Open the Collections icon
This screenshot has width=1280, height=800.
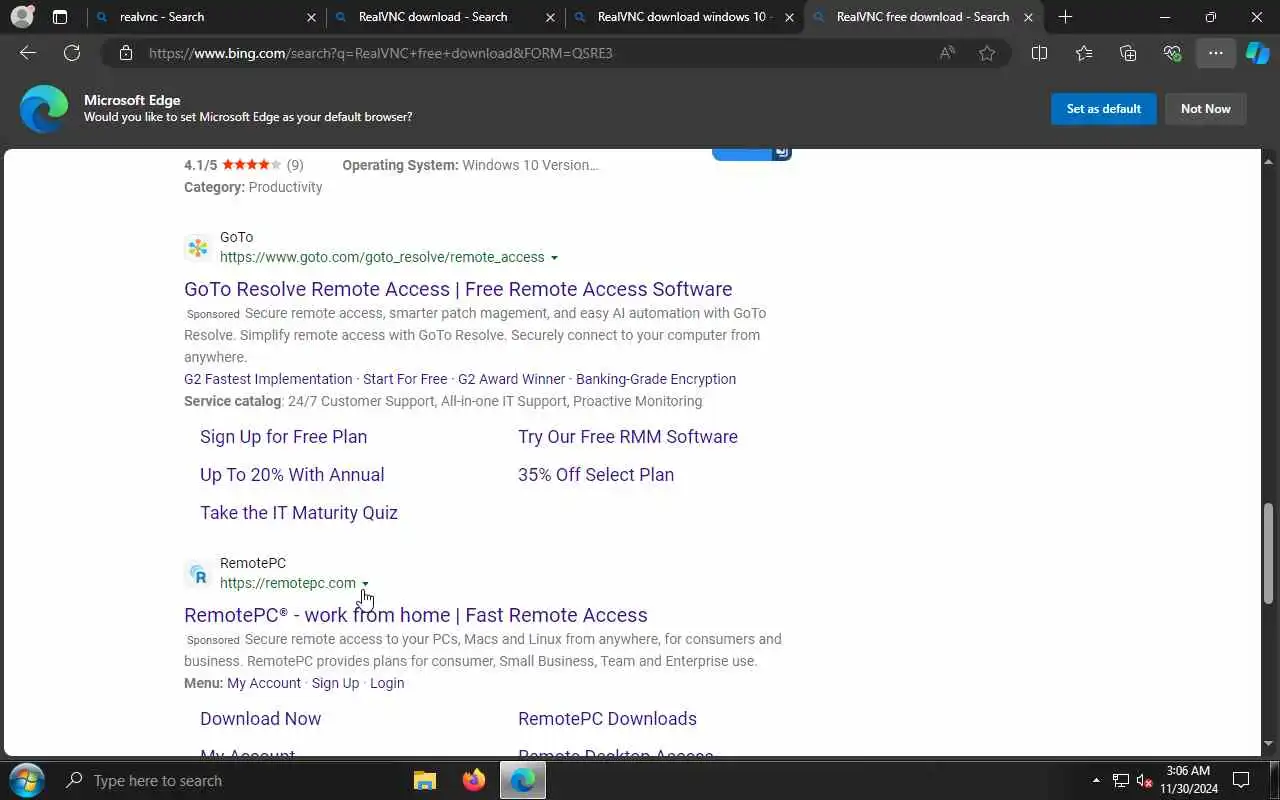pos(1128,53)
